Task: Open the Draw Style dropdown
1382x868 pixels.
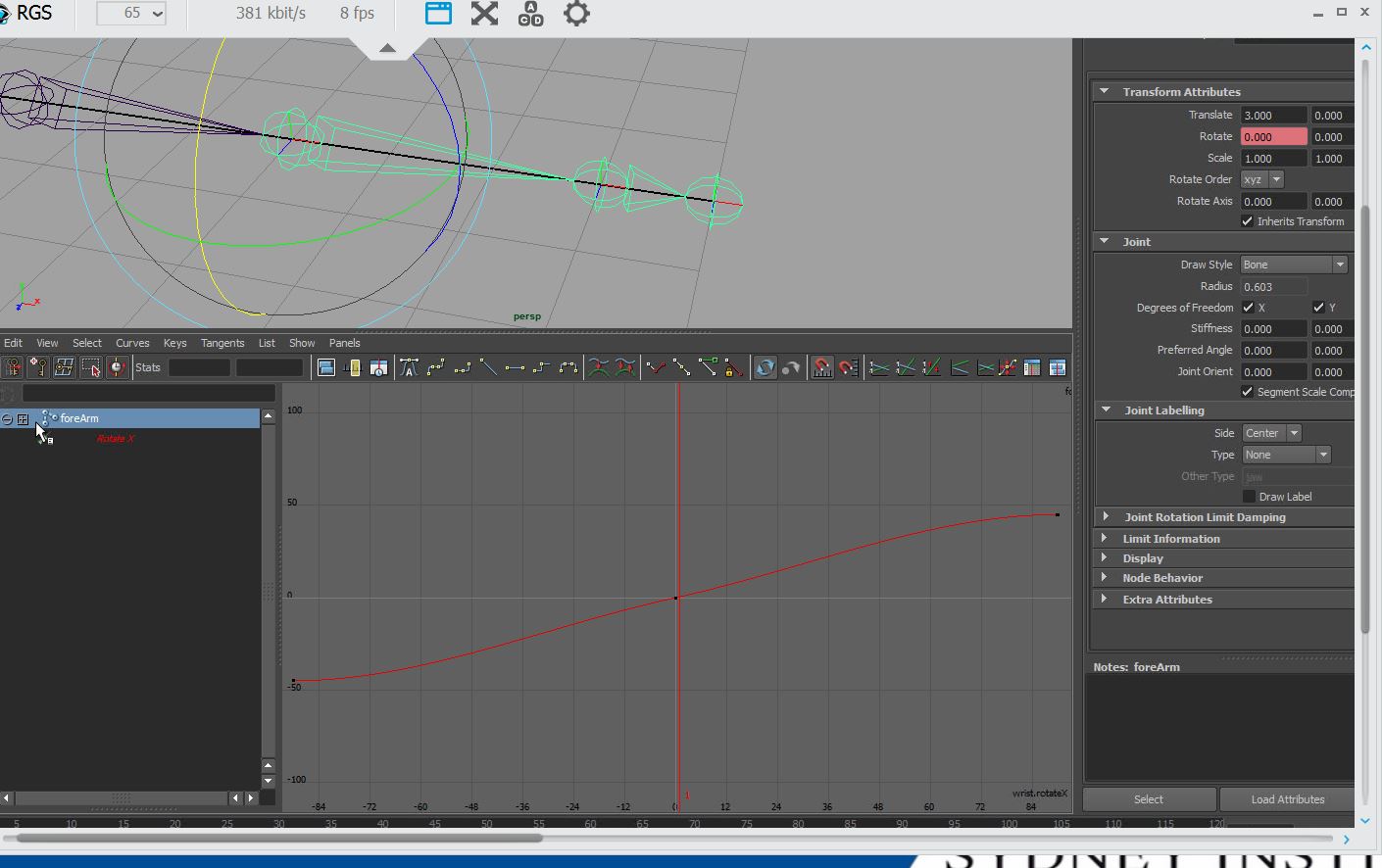Action: pos(1294,265)
